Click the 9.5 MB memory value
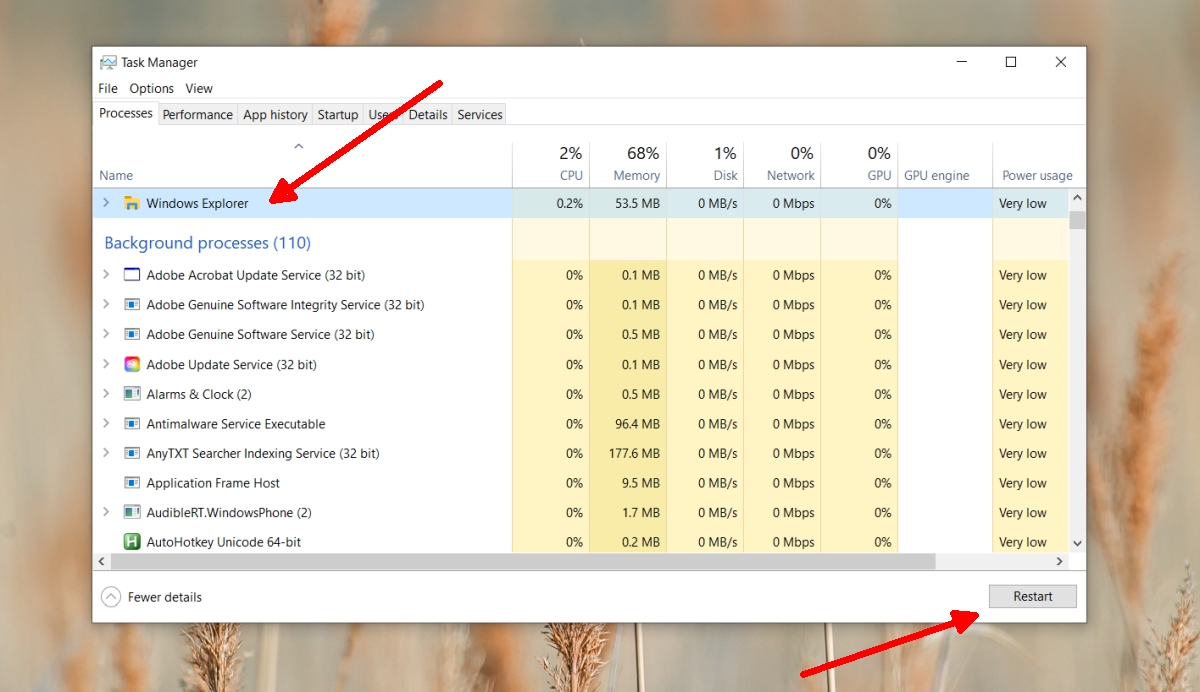1200x692 pixels. tap(640, 483)
